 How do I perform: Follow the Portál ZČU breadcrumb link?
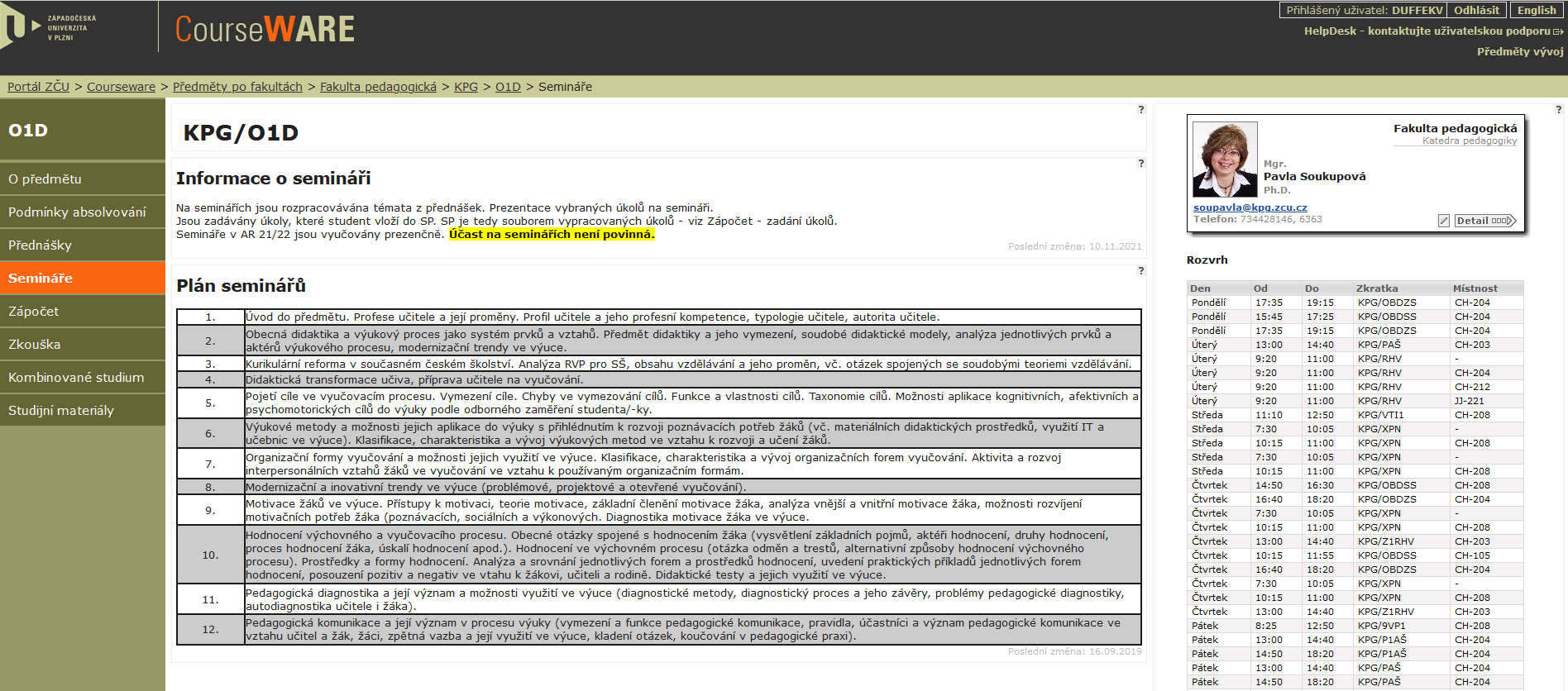[38, 87]
